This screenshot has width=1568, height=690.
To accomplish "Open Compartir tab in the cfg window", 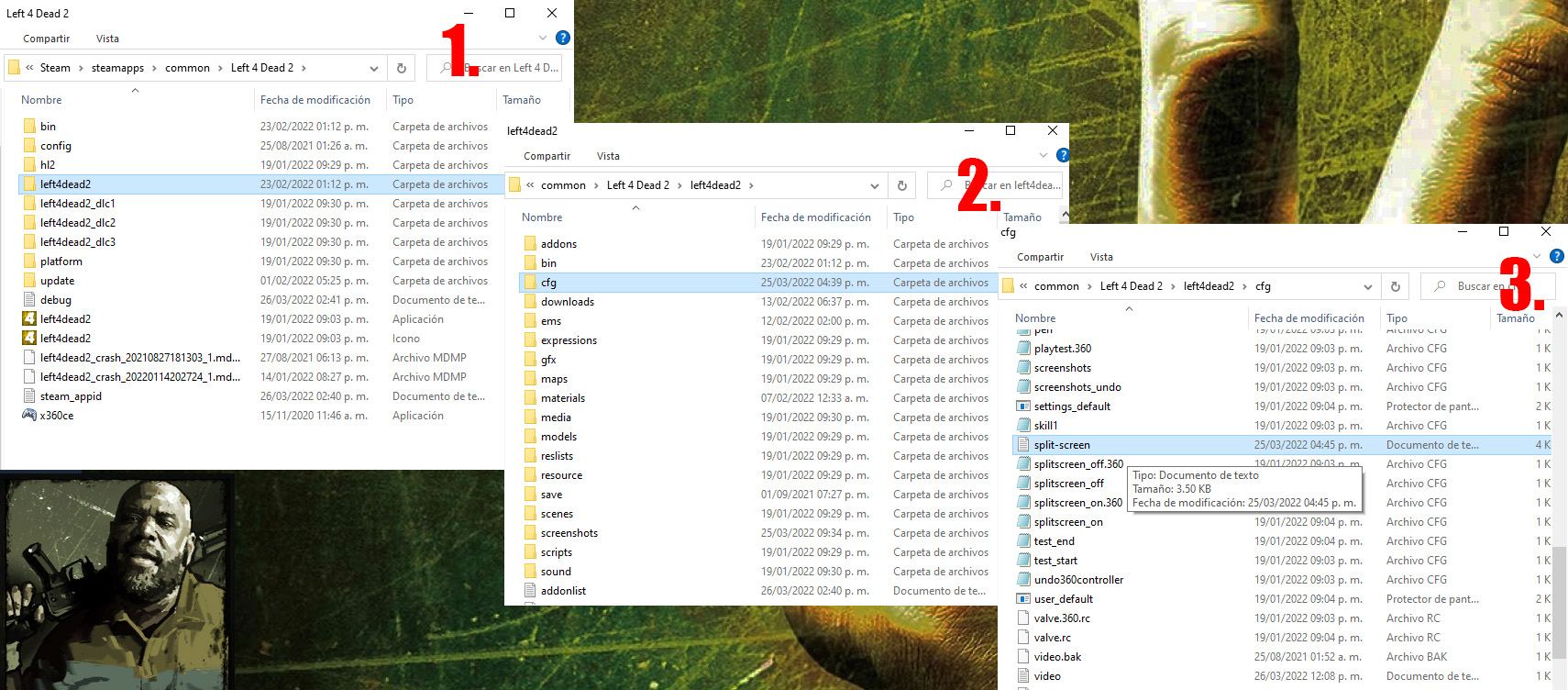I will coord(1041,257).
